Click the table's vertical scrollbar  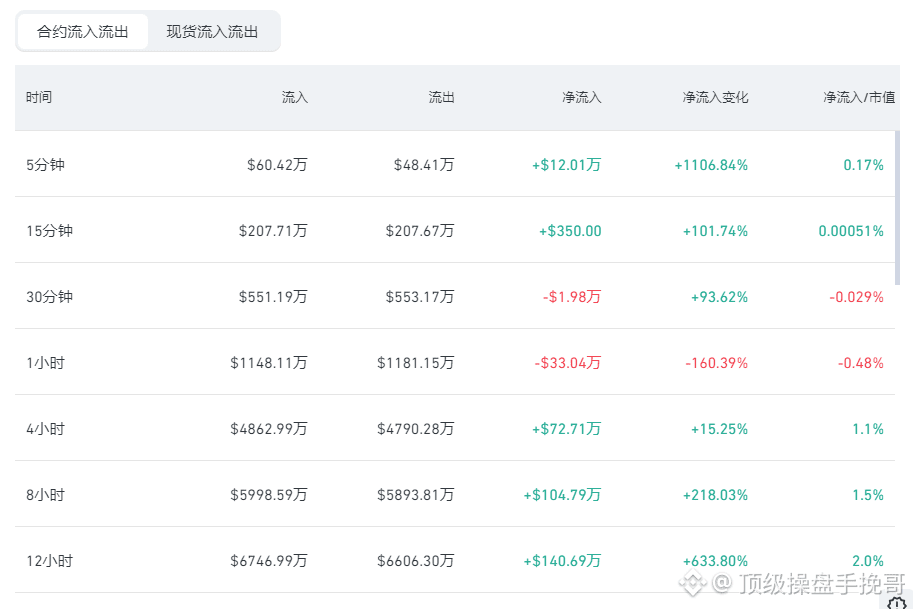pos(897,208)
